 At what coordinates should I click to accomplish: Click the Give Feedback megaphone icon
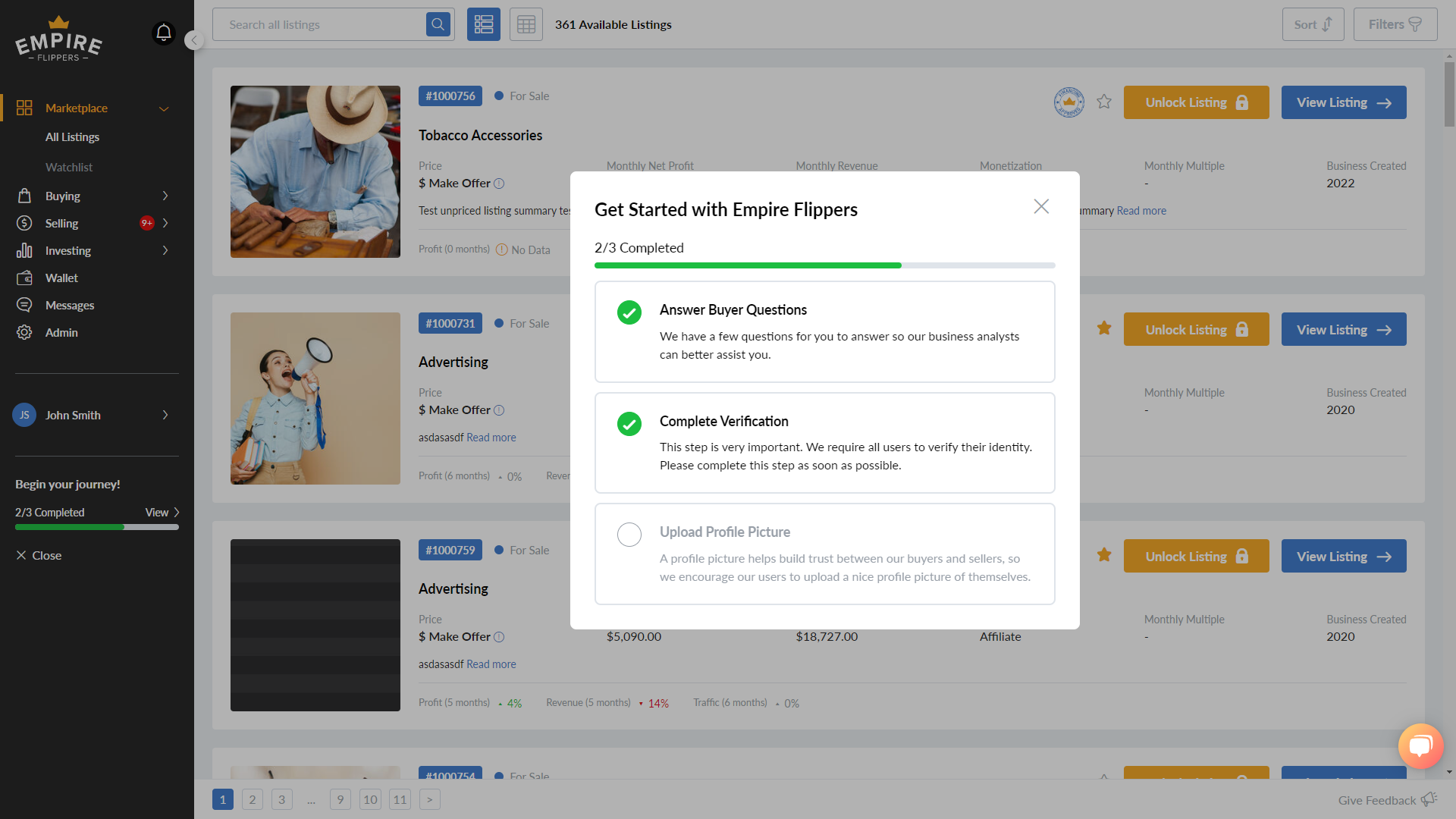pos(1429,799)
